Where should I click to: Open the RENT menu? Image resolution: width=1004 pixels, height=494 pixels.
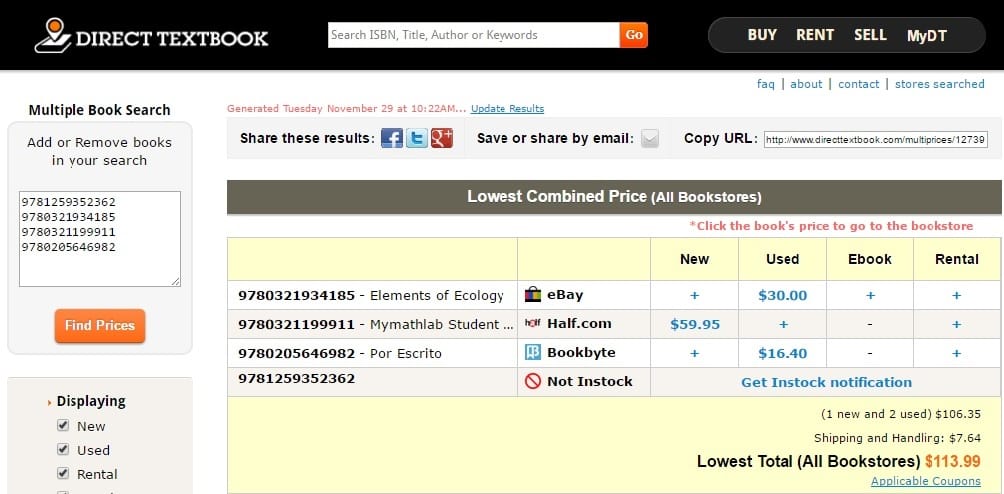click(815, 35)
